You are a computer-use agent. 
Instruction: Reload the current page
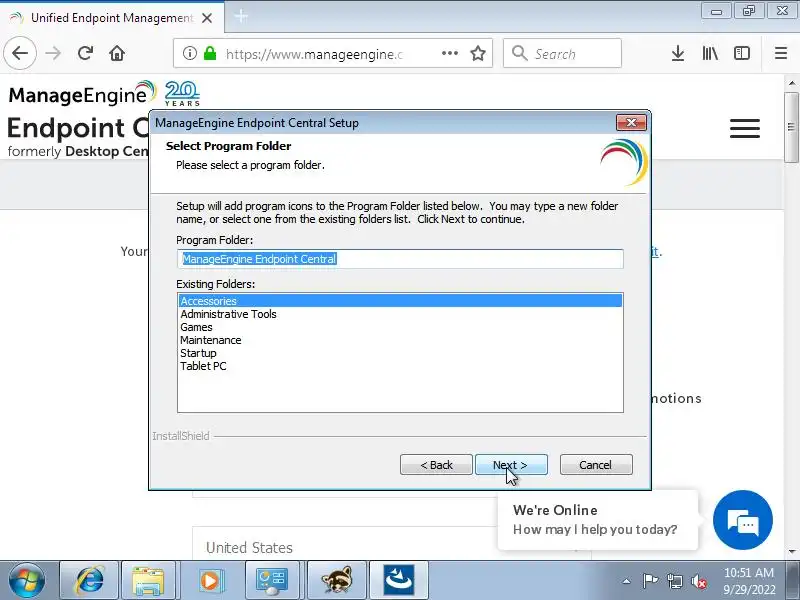[x=85, y=53]
